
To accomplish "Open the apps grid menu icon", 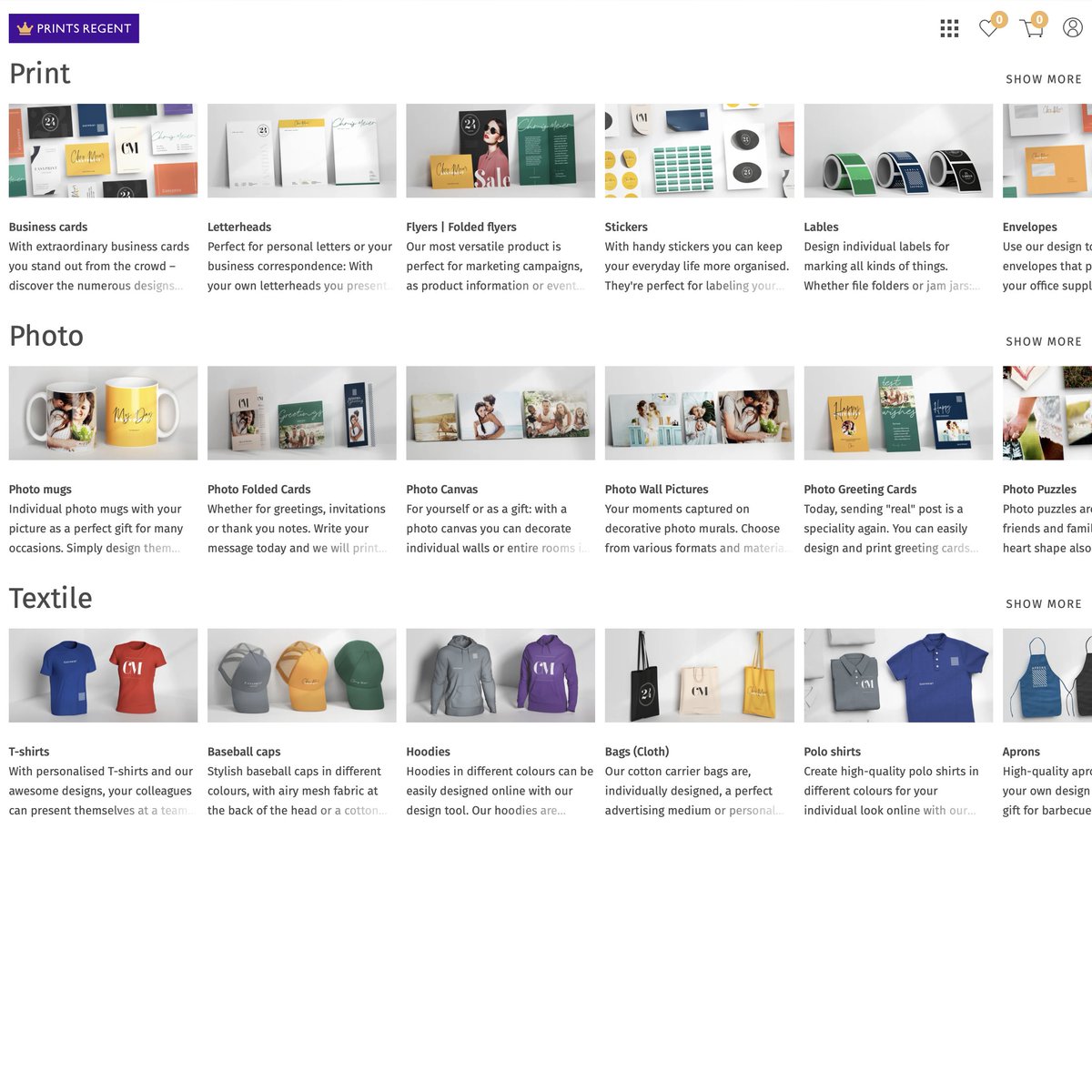I will [949, 28].
